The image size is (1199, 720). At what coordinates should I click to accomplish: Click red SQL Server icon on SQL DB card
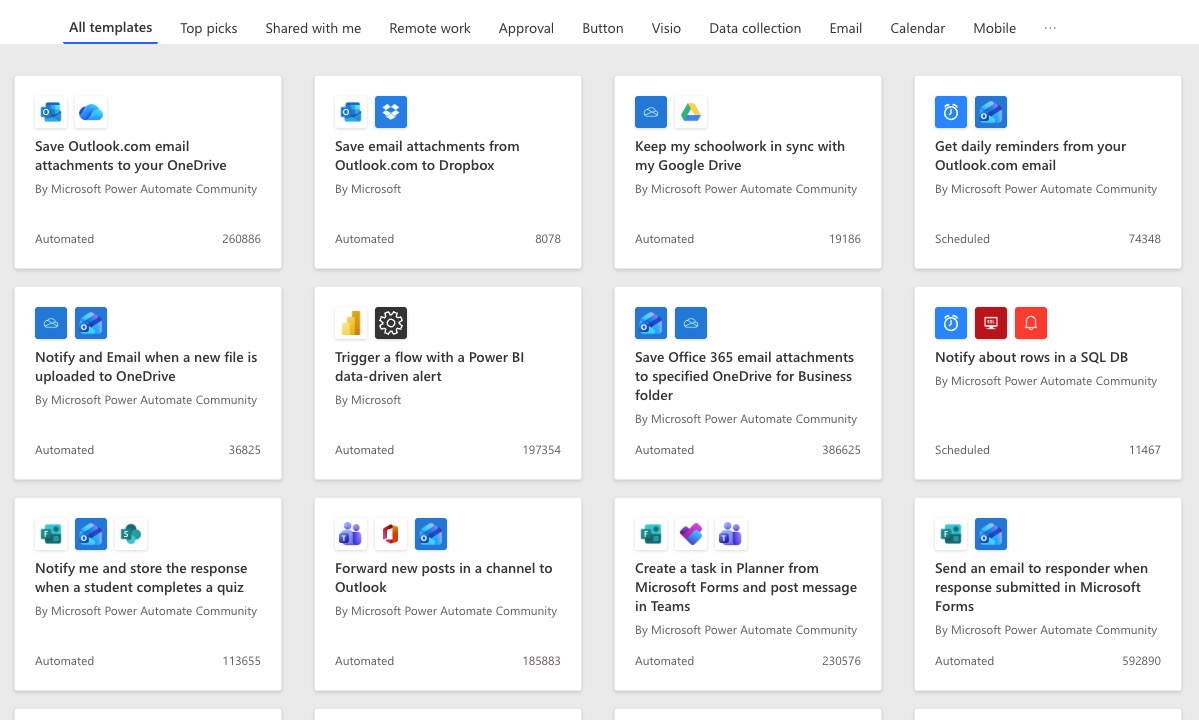pyautogui.click(x=990, y=323)
